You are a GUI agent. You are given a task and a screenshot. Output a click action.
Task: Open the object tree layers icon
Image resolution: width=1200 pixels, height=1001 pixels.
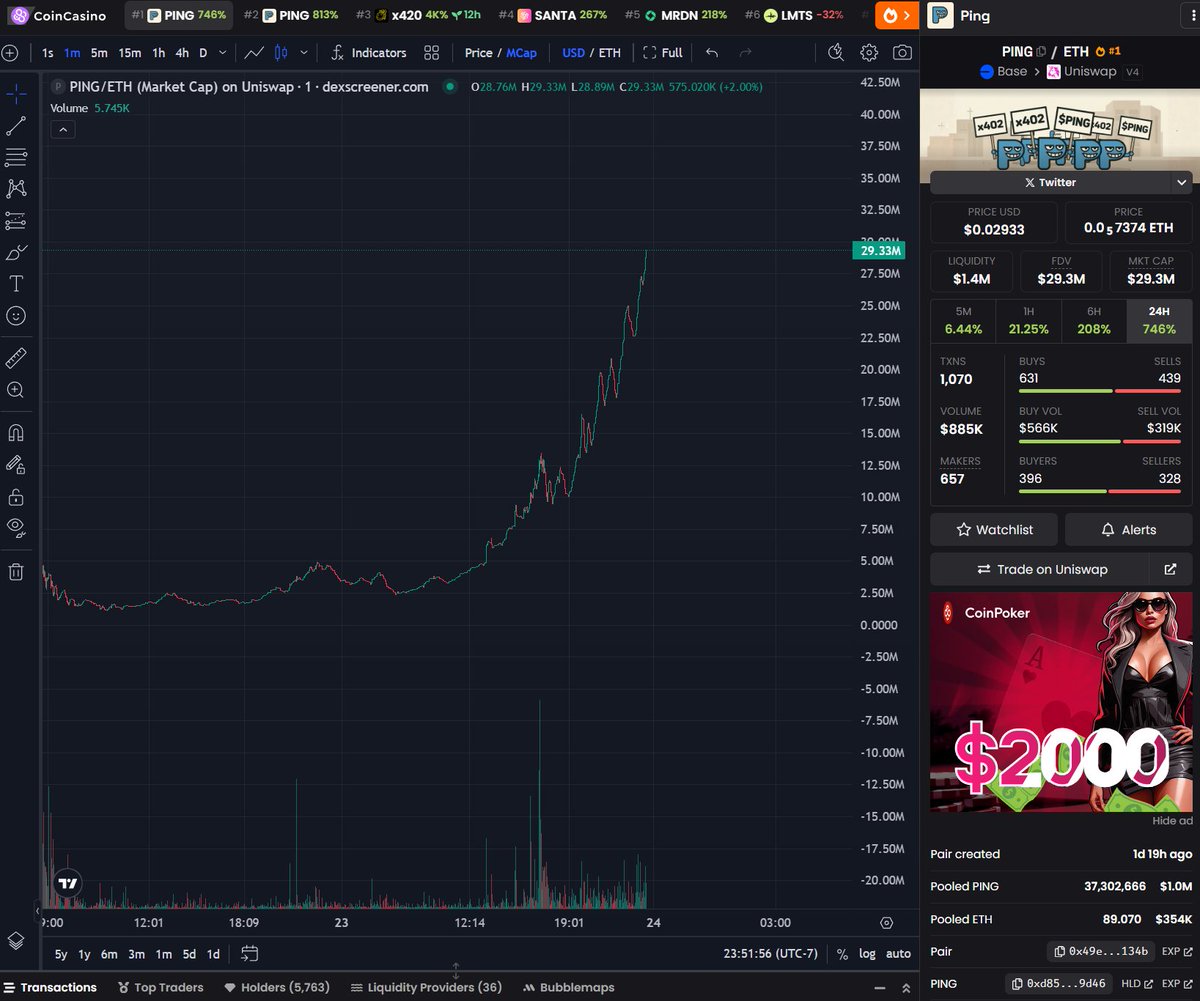(16, 941)
